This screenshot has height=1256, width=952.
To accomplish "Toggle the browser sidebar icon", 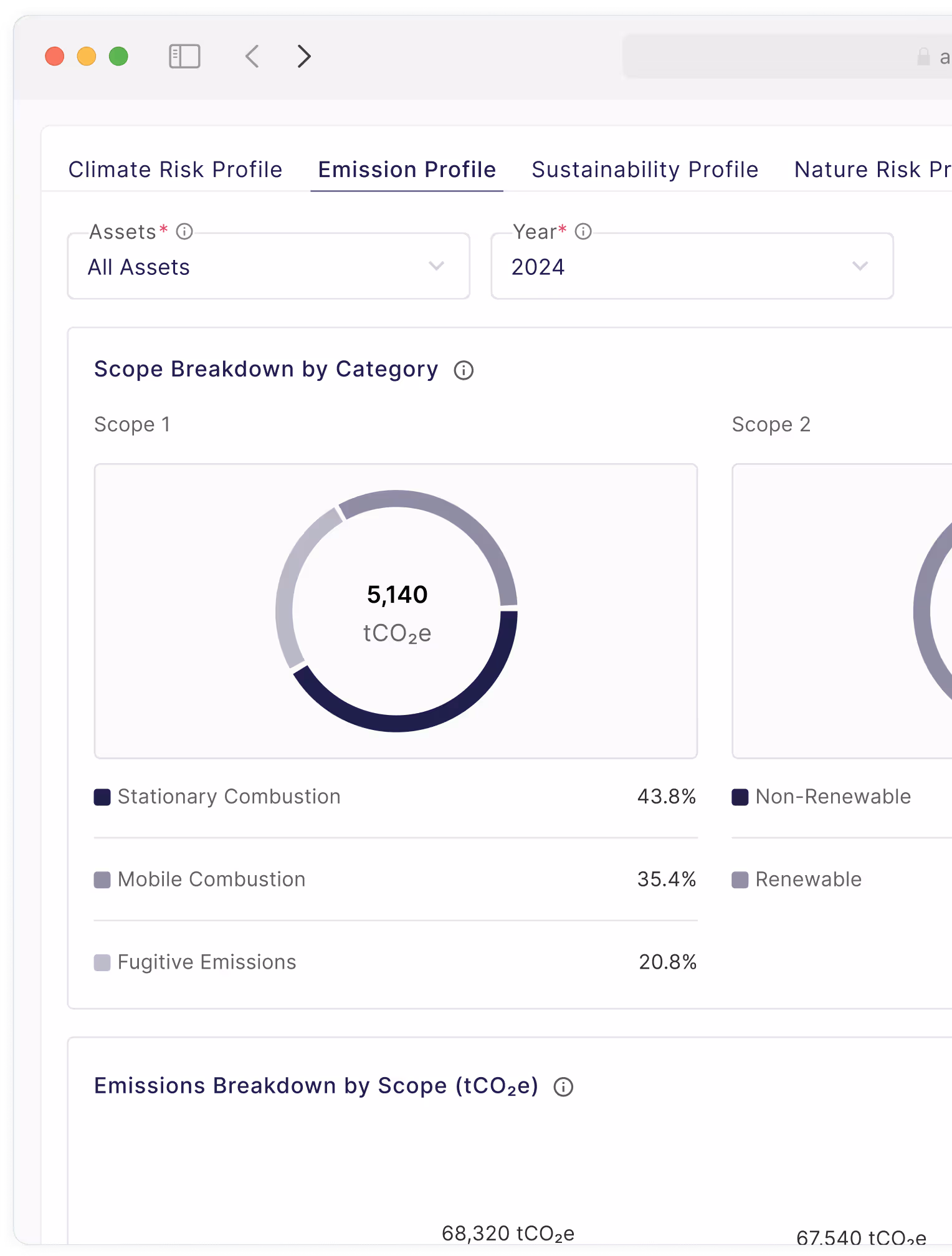I will 184,56.
